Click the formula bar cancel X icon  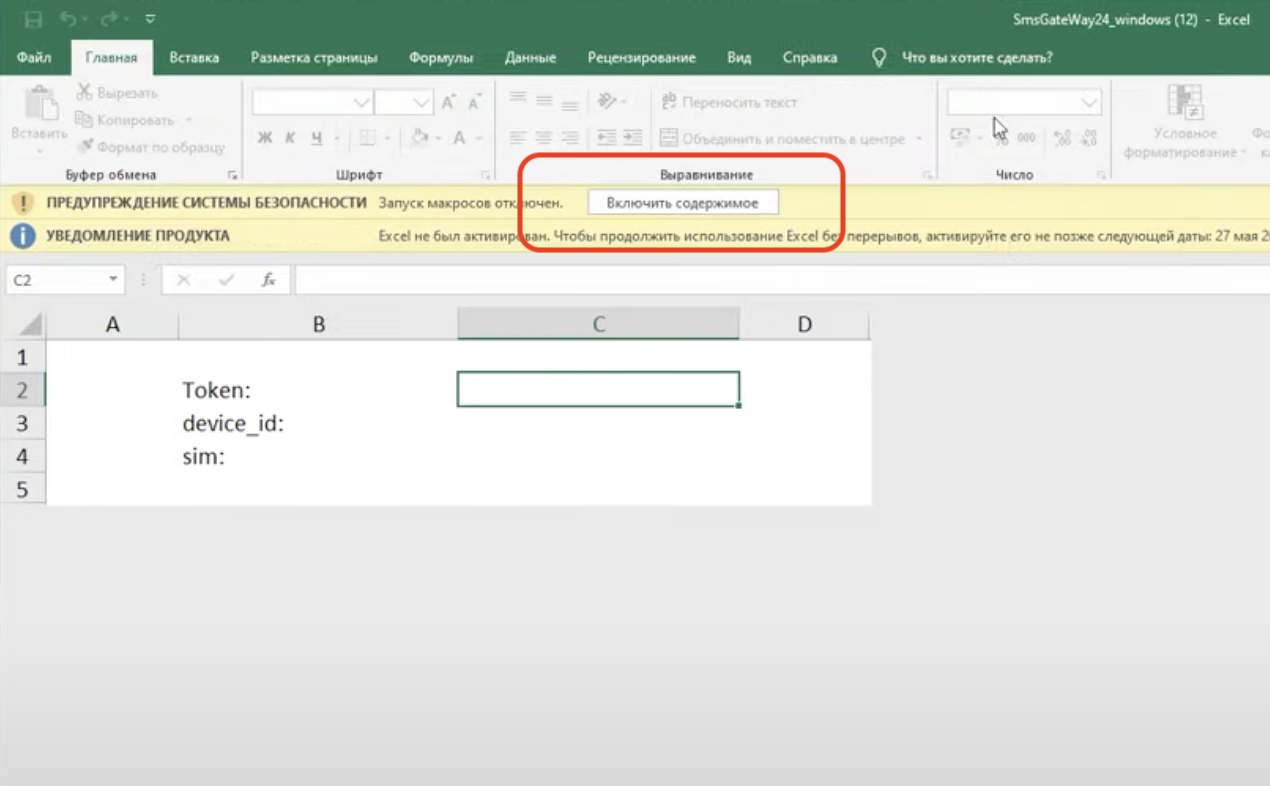coord(183,280)
